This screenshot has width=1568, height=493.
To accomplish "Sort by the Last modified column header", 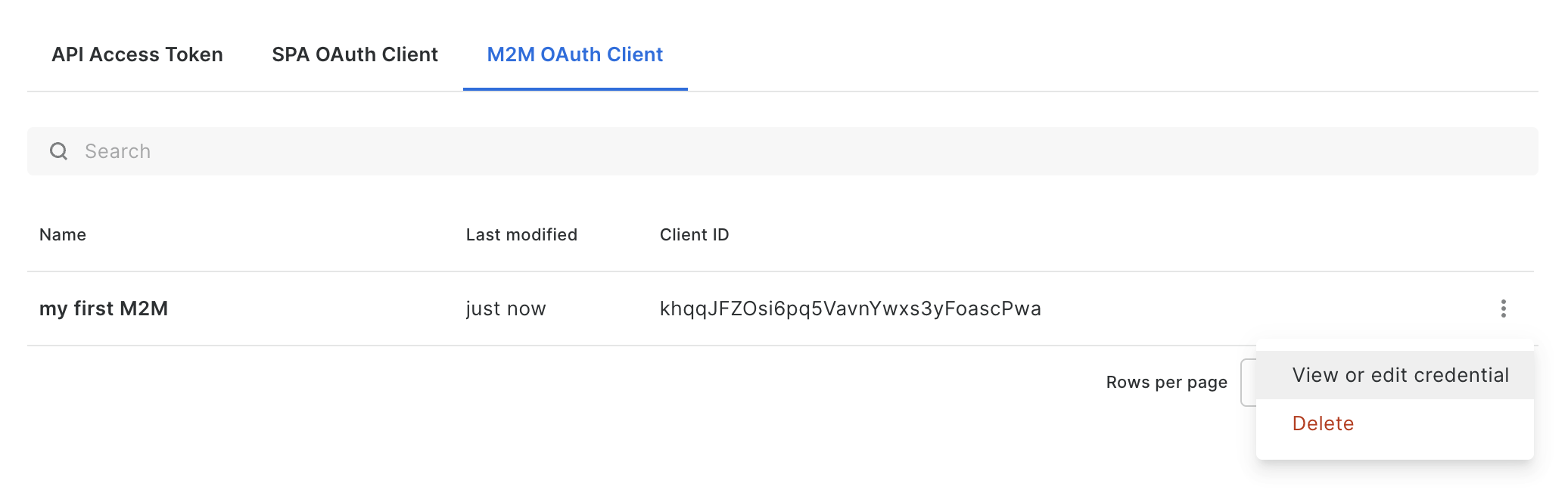I will click(521, 234).
